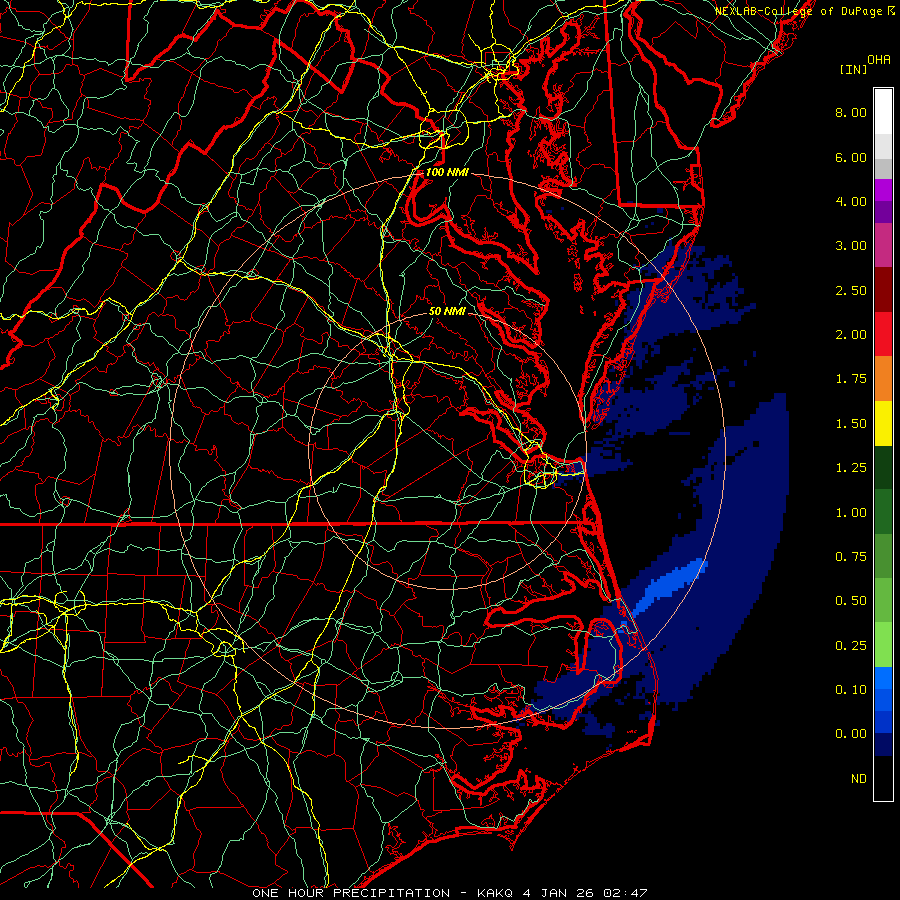Click the 'OHA' product code label
The height and width of the screenshot is (900, 900).
pos(879,60)
